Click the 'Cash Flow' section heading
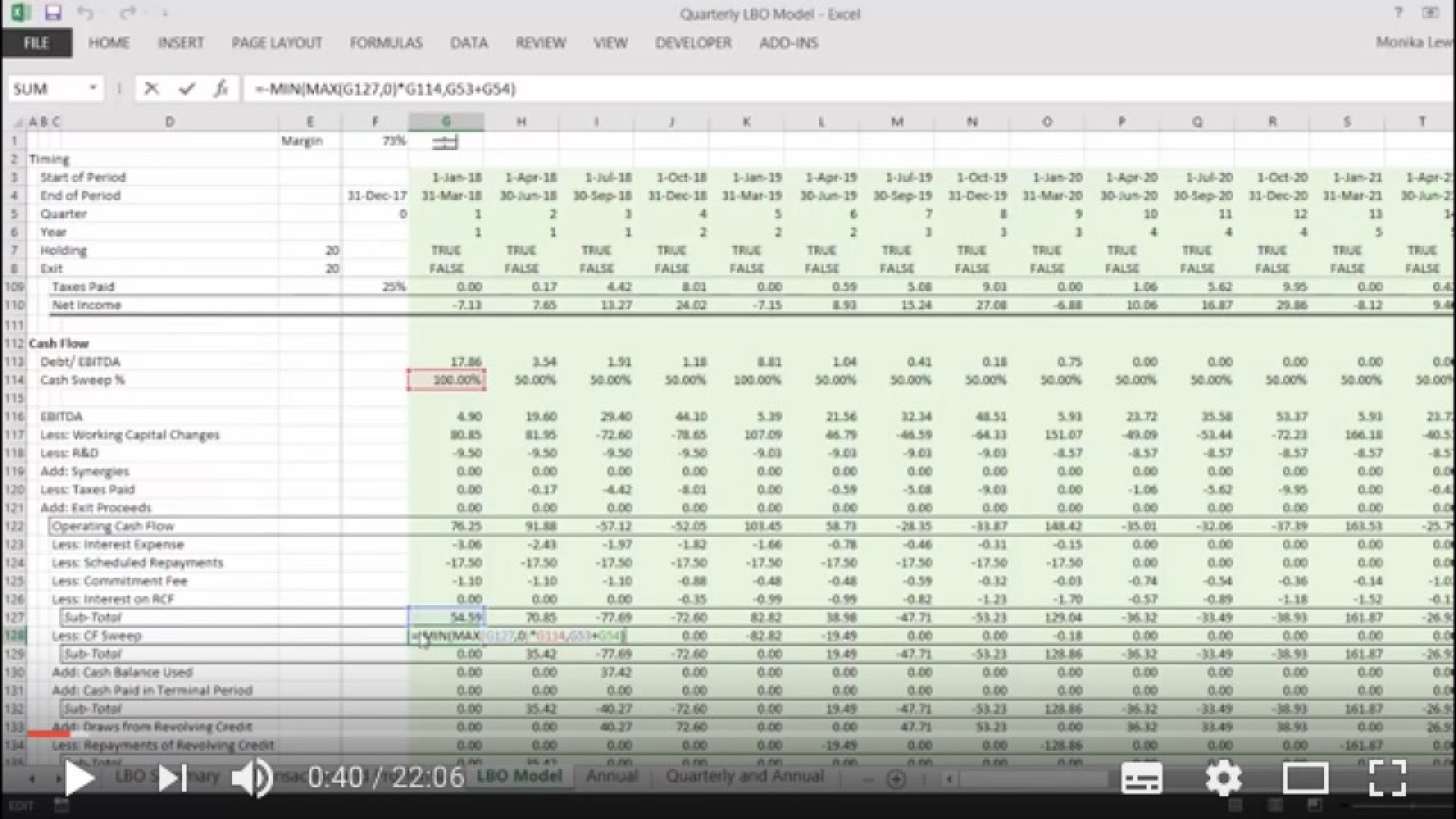Image resolution: width=1456 pixels, height=819 pixels. [x=59, y=344]
